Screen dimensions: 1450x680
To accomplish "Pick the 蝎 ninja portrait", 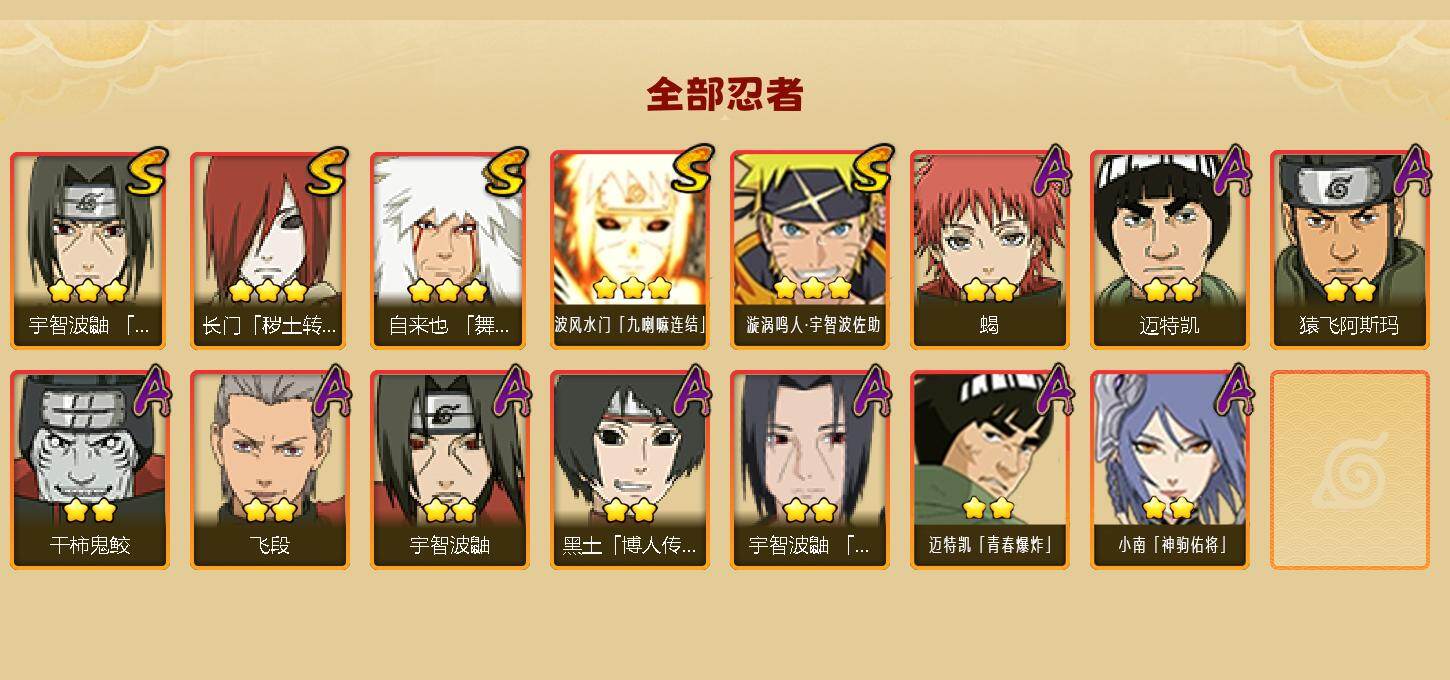I will click(990, 250).
